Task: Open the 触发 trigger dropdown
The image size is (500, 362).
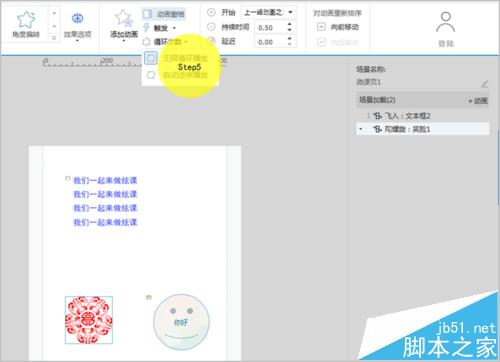Action: 159,28
